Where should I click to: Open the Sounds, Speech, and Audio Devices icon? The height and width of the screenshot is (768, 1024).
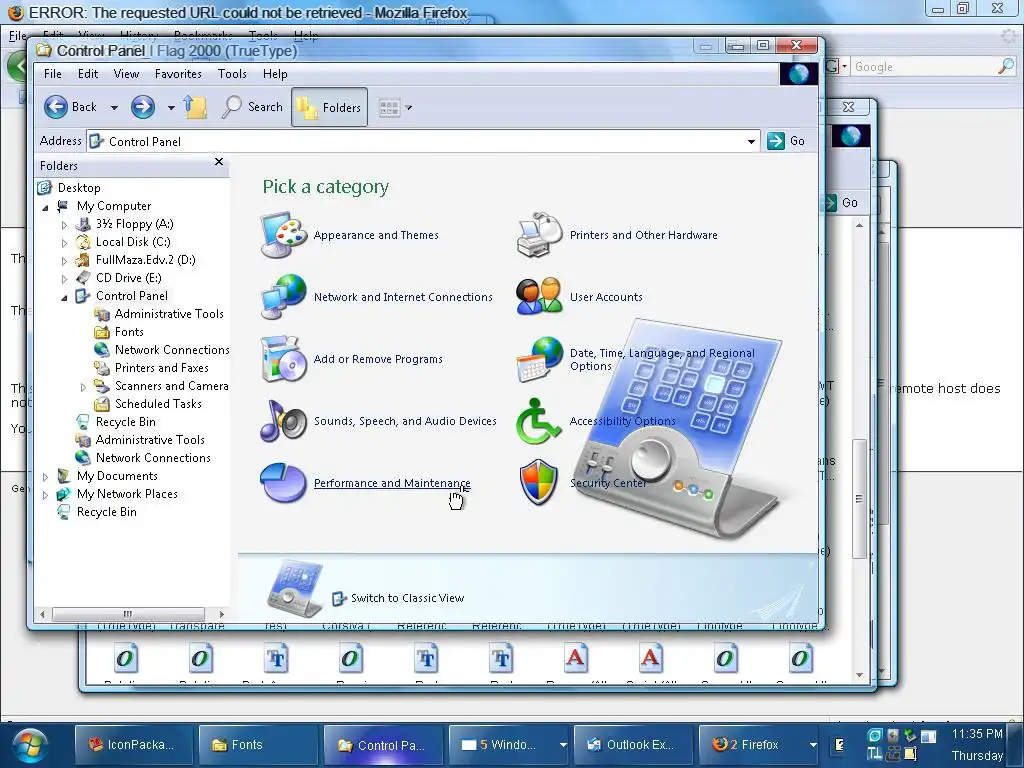(x=283, y=421)
